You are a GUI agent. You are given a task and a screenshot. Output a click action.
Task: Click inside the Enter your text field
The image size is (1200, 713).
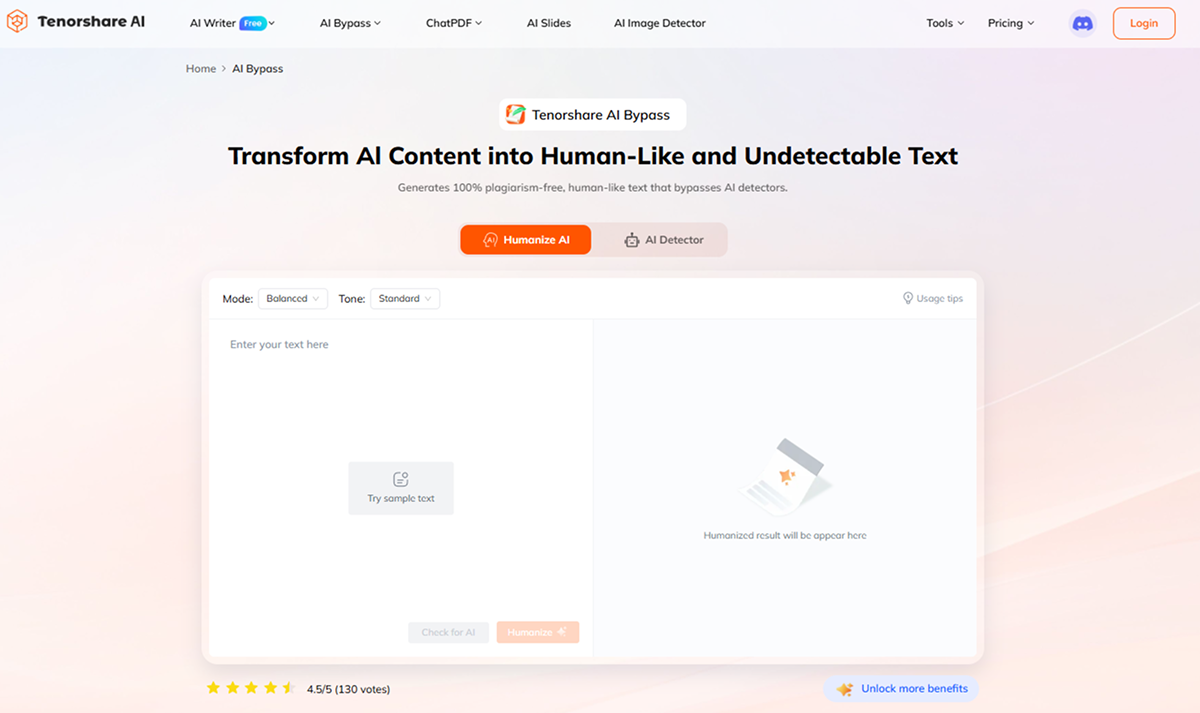400,400
